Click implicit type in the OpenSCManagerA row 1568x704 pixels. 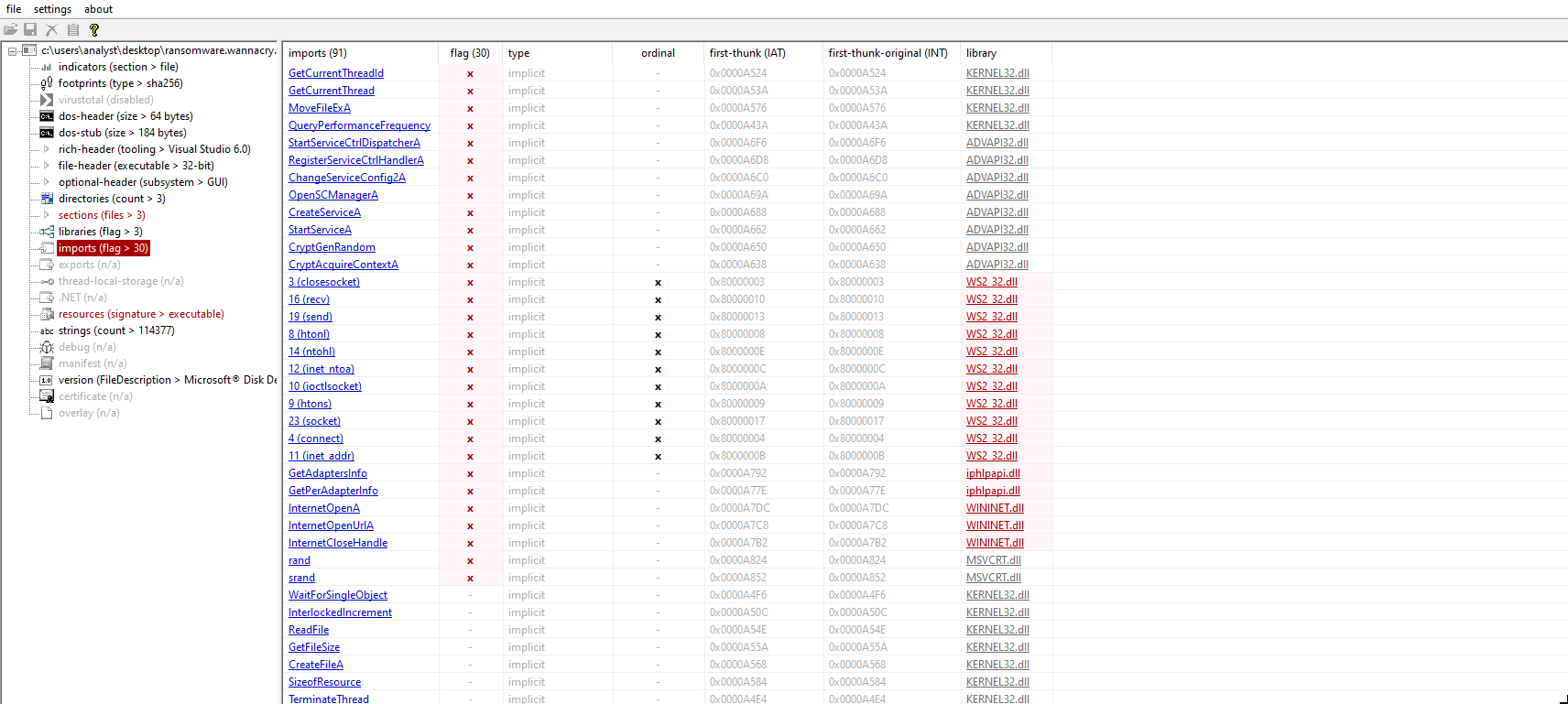[527, 195]
